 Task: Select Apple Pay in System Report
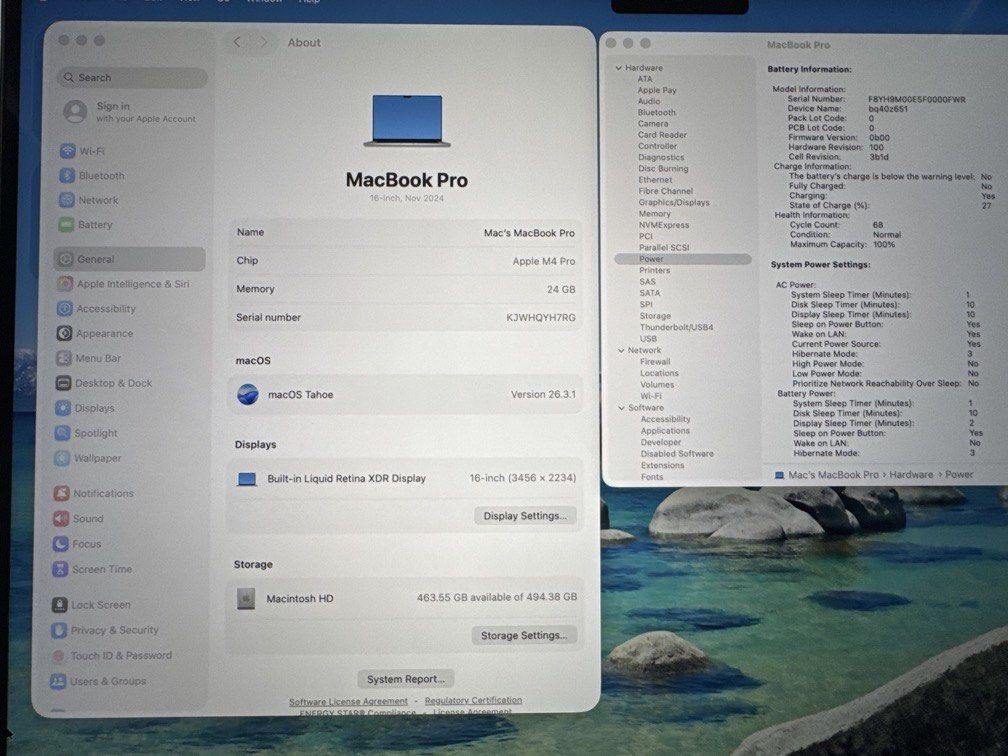click(x=657, y=91)
